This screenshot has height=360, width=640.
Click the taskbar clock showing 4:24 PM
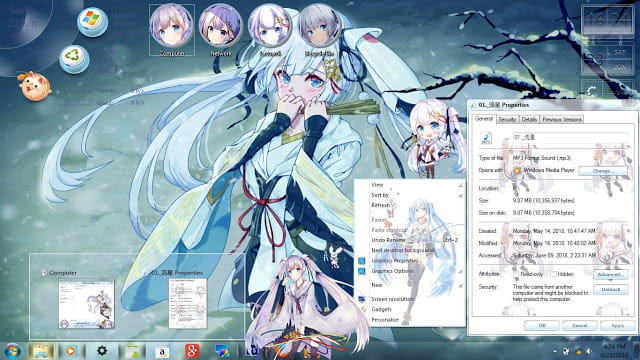coord(615,350)
